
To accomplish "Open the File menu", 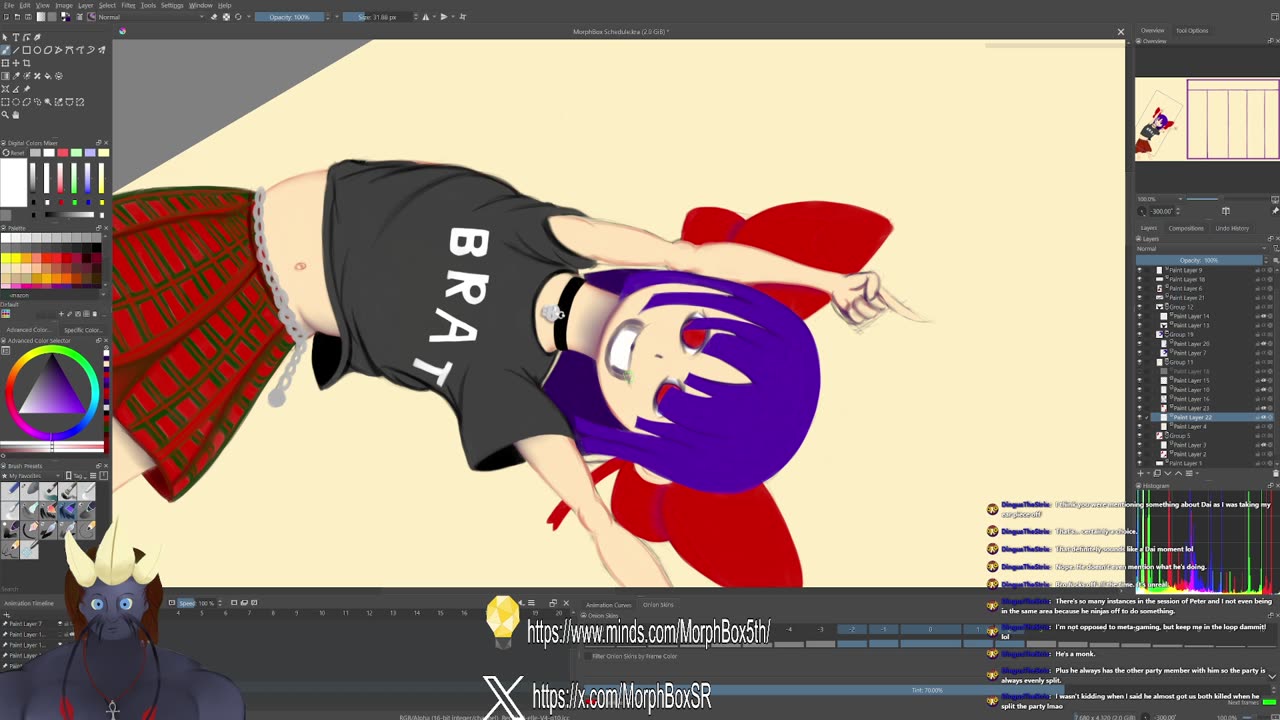I will coord(9,5).
